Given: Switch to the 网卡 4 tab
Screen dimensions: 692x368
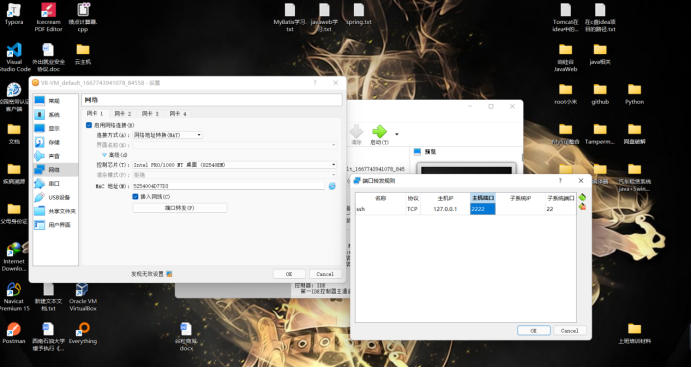Looking at the screenshot, I should click(x=178, y=113).
